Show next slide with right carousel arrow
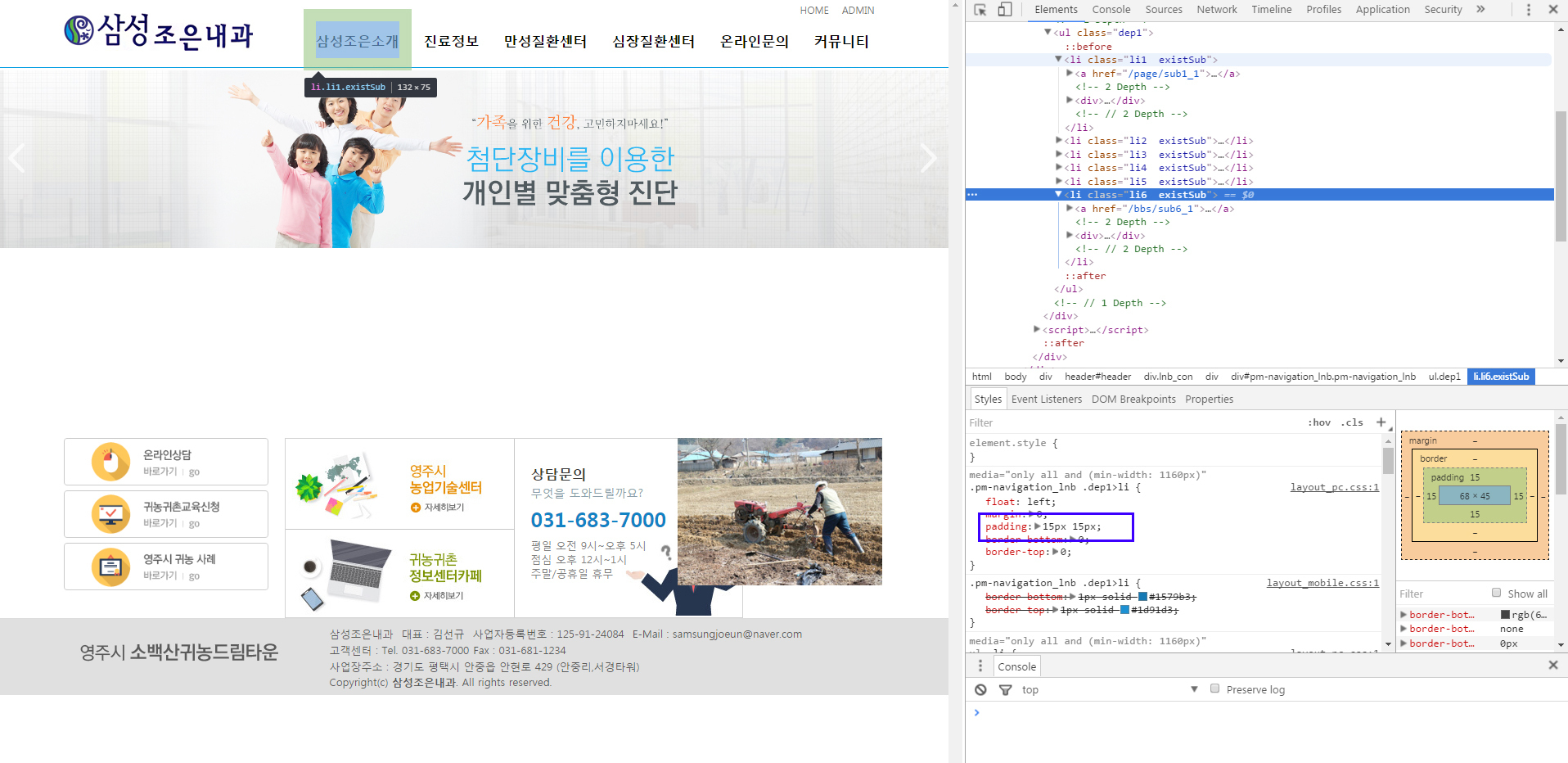The width and height of the screenshot is (1568, 763). (x=928, y=158)
